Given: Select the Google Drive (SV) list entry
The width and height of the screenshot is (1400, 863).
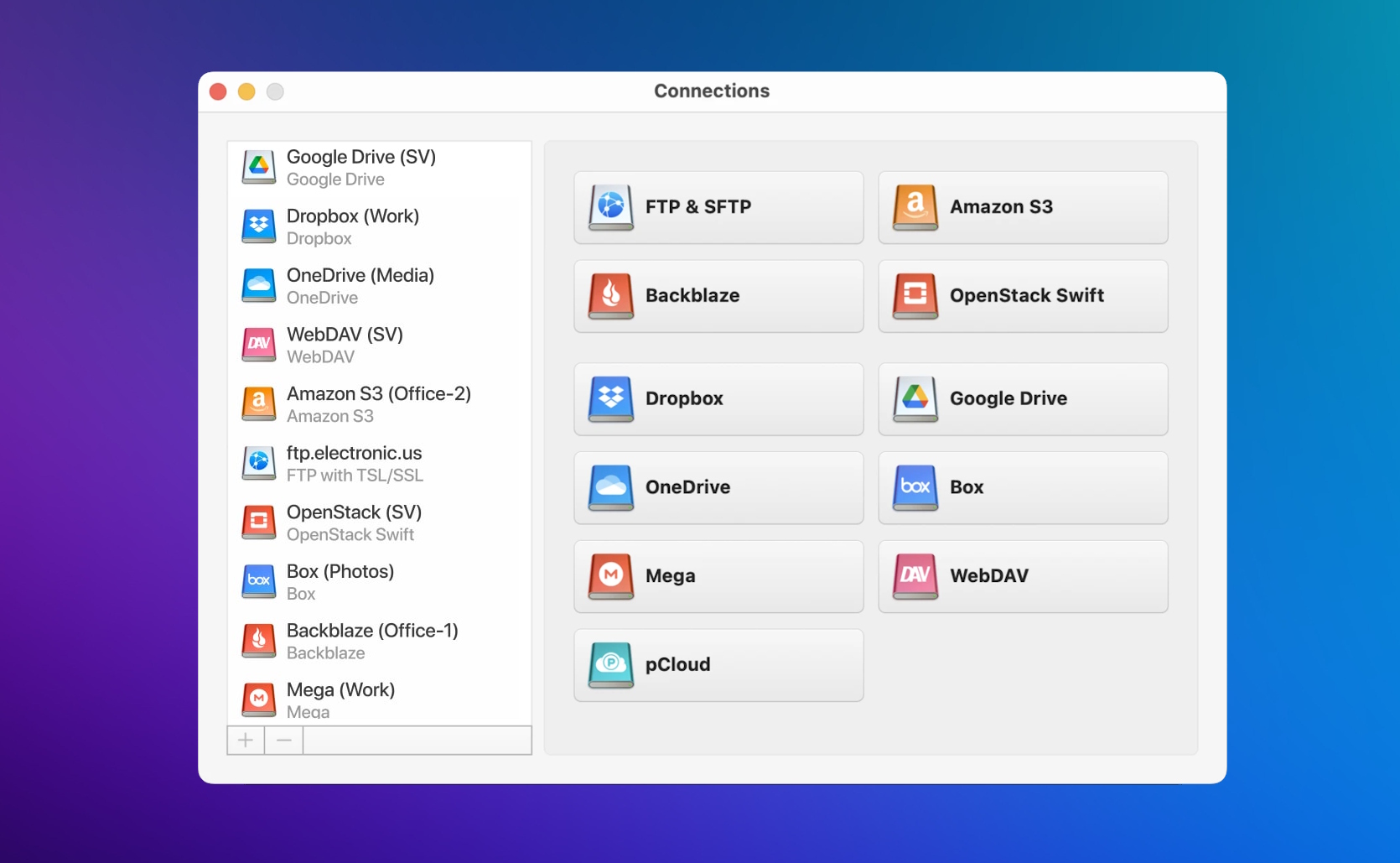Looking at the screenshot, I should coord(360,166).
